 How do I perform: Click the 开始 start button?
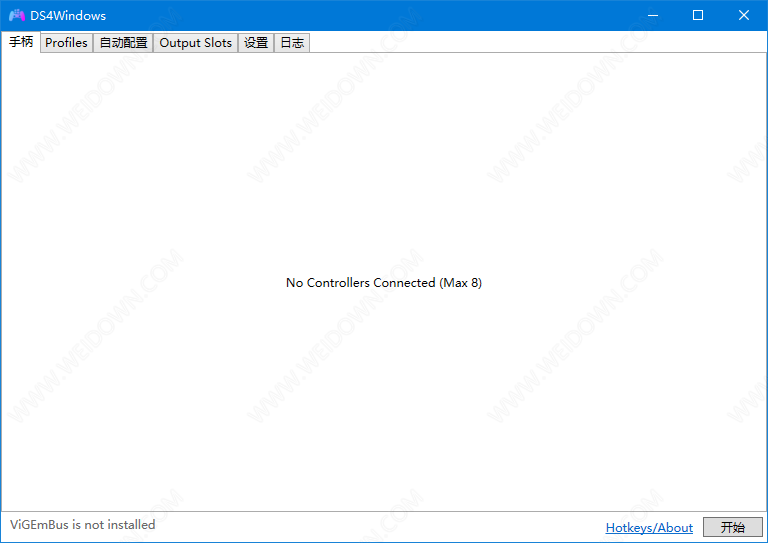tap(733, 527)
